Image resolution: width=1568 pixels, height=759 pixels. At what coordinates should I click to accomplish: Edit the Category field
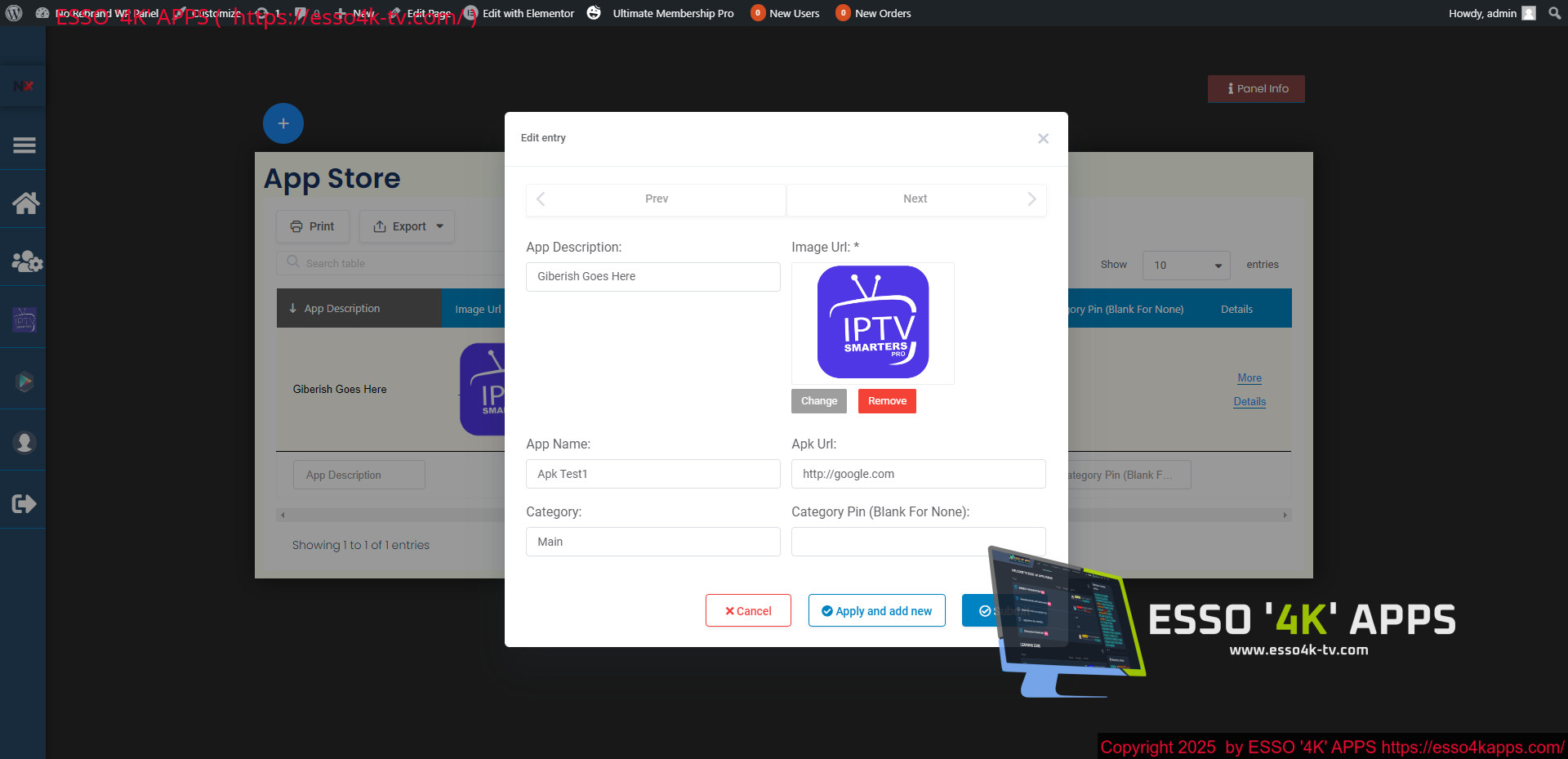coord(653,542)
